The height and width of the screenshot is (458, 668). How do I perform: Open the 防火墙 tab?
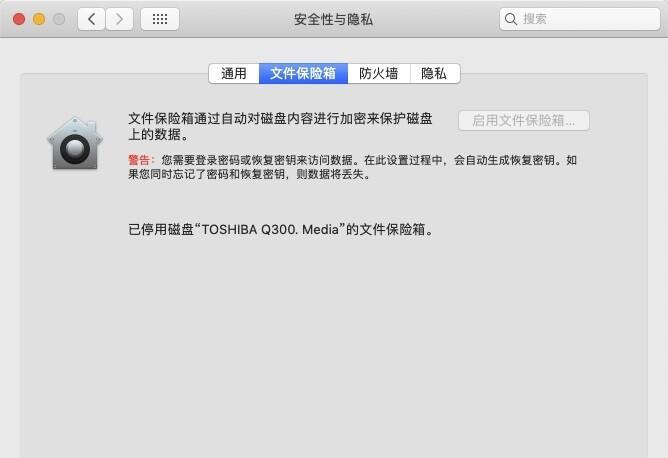coord(379,73)
